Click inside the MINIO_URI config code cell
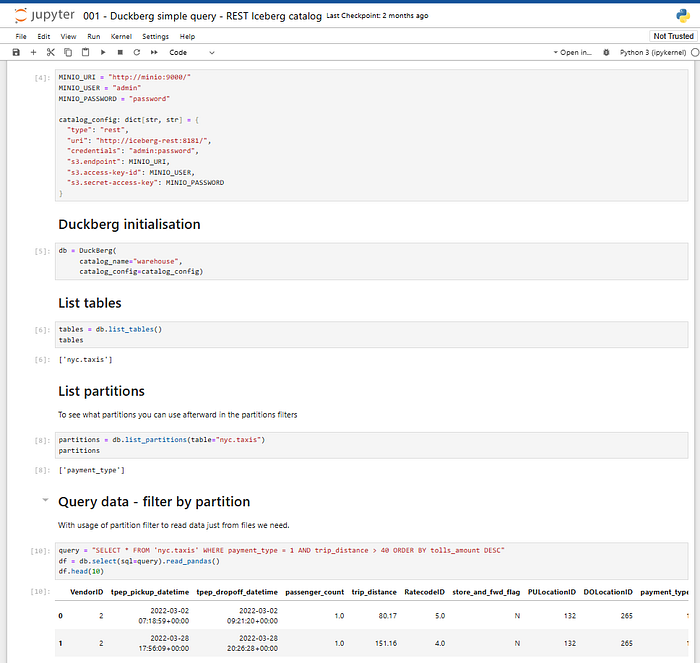 371,135
